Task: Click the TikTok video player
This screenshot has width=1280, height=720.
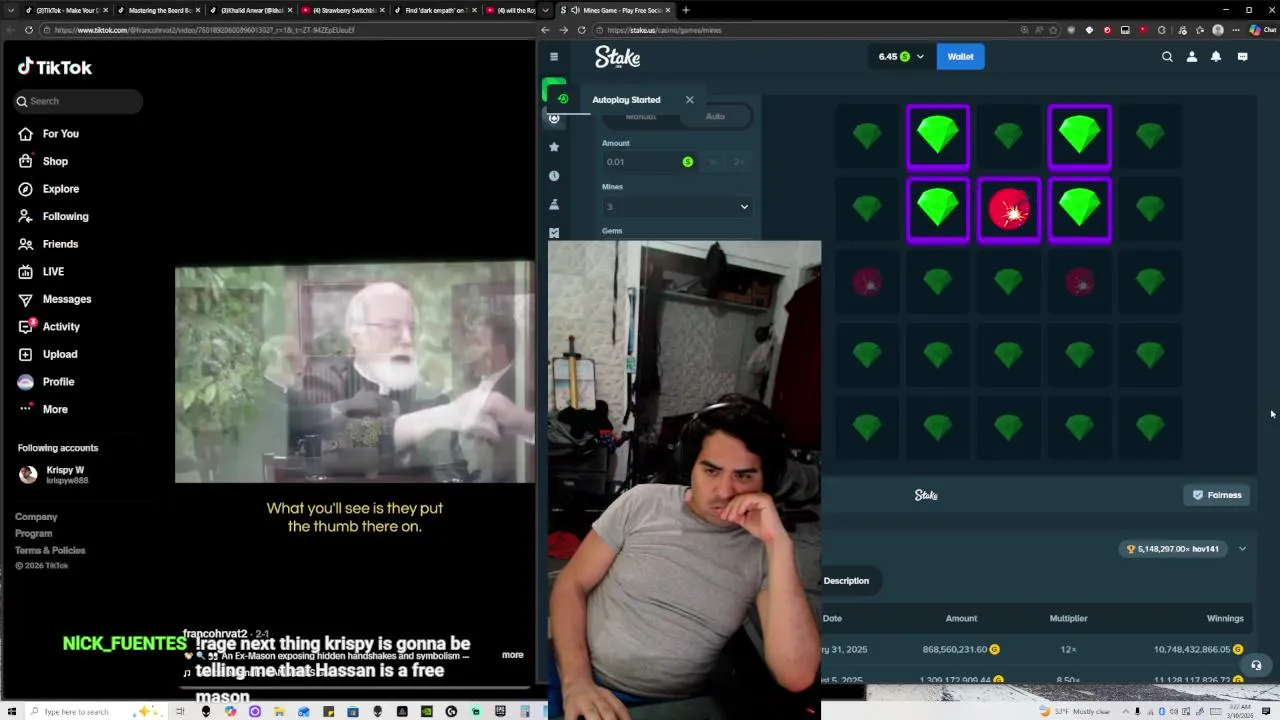Action: pyautogui.click(x=355, y=372)
